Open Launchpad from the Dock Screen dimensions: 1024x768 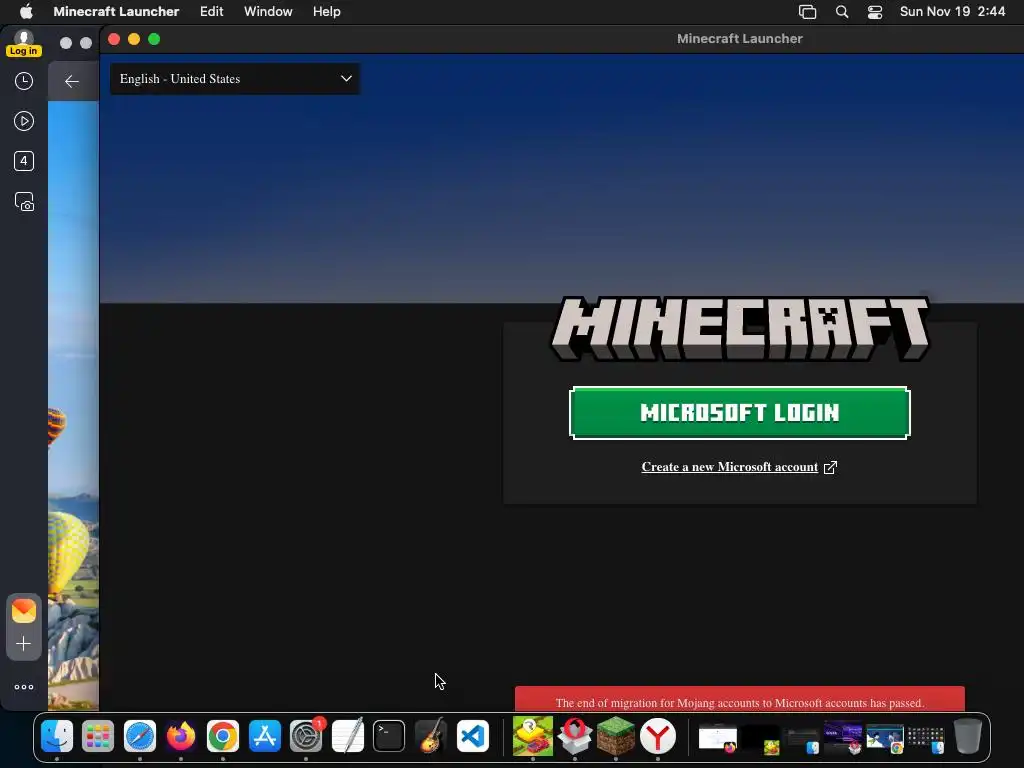pos(98,736)
